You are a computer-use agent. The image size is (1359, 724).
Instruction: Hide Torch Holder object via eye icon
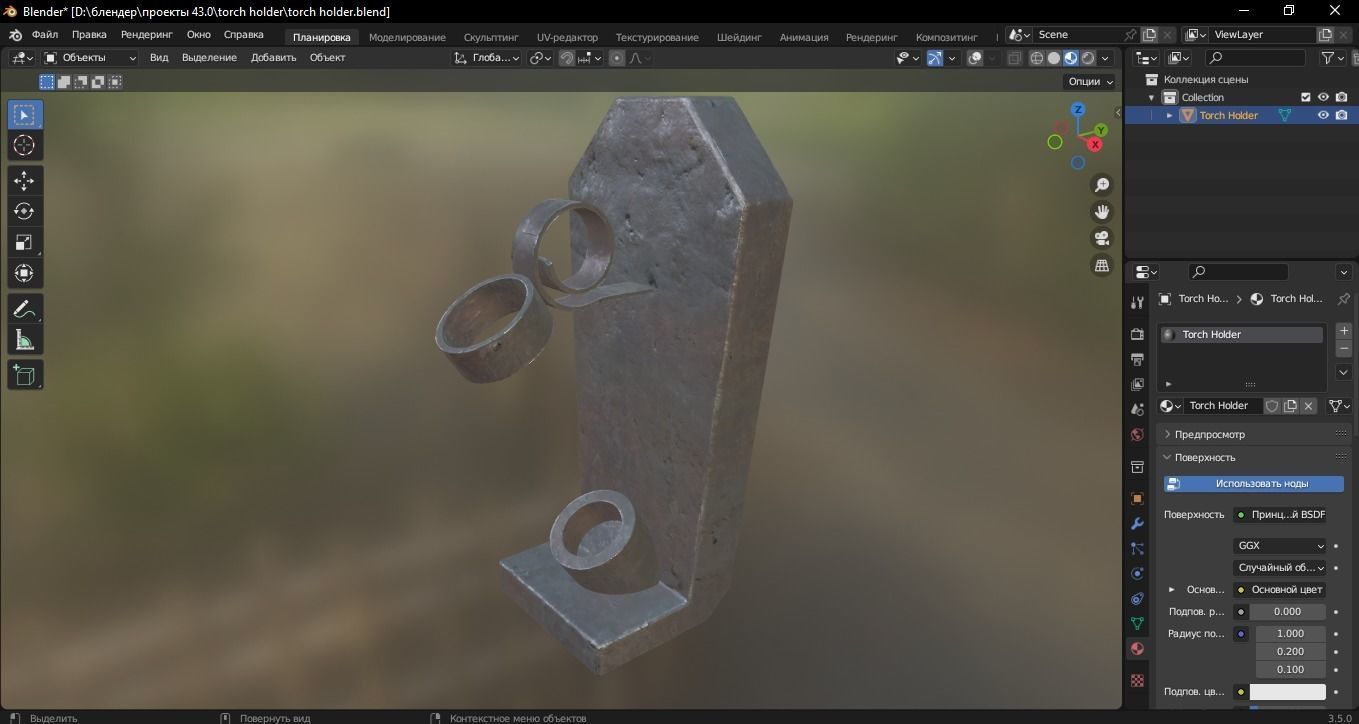coord(1323,115)
